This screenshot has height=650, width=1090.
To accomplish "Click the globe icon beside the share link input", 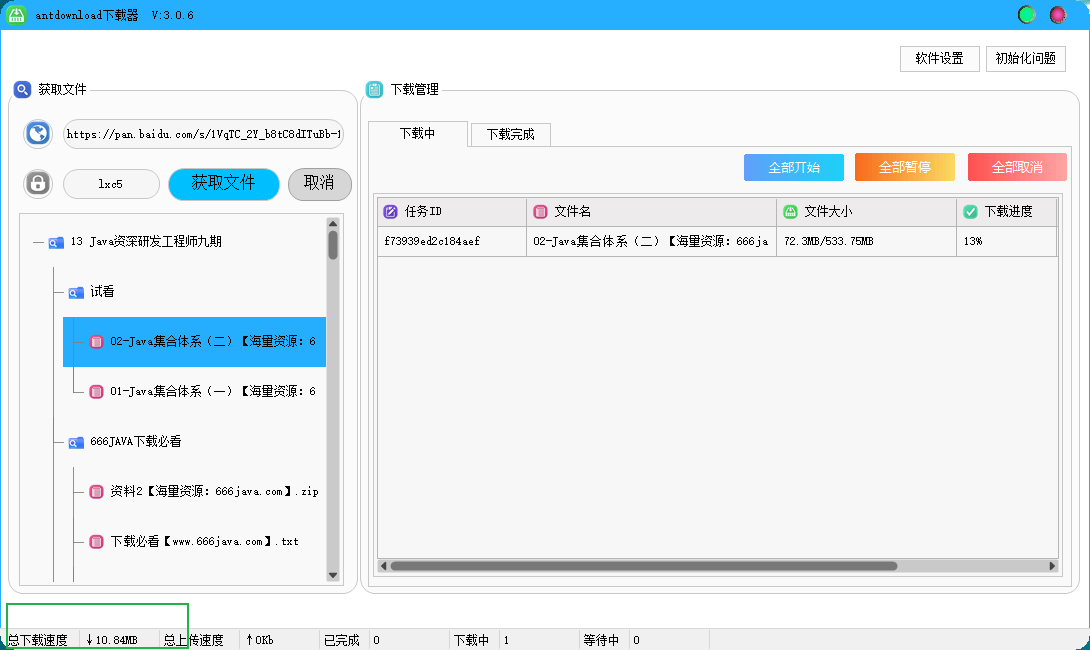I will click(37, 133).
